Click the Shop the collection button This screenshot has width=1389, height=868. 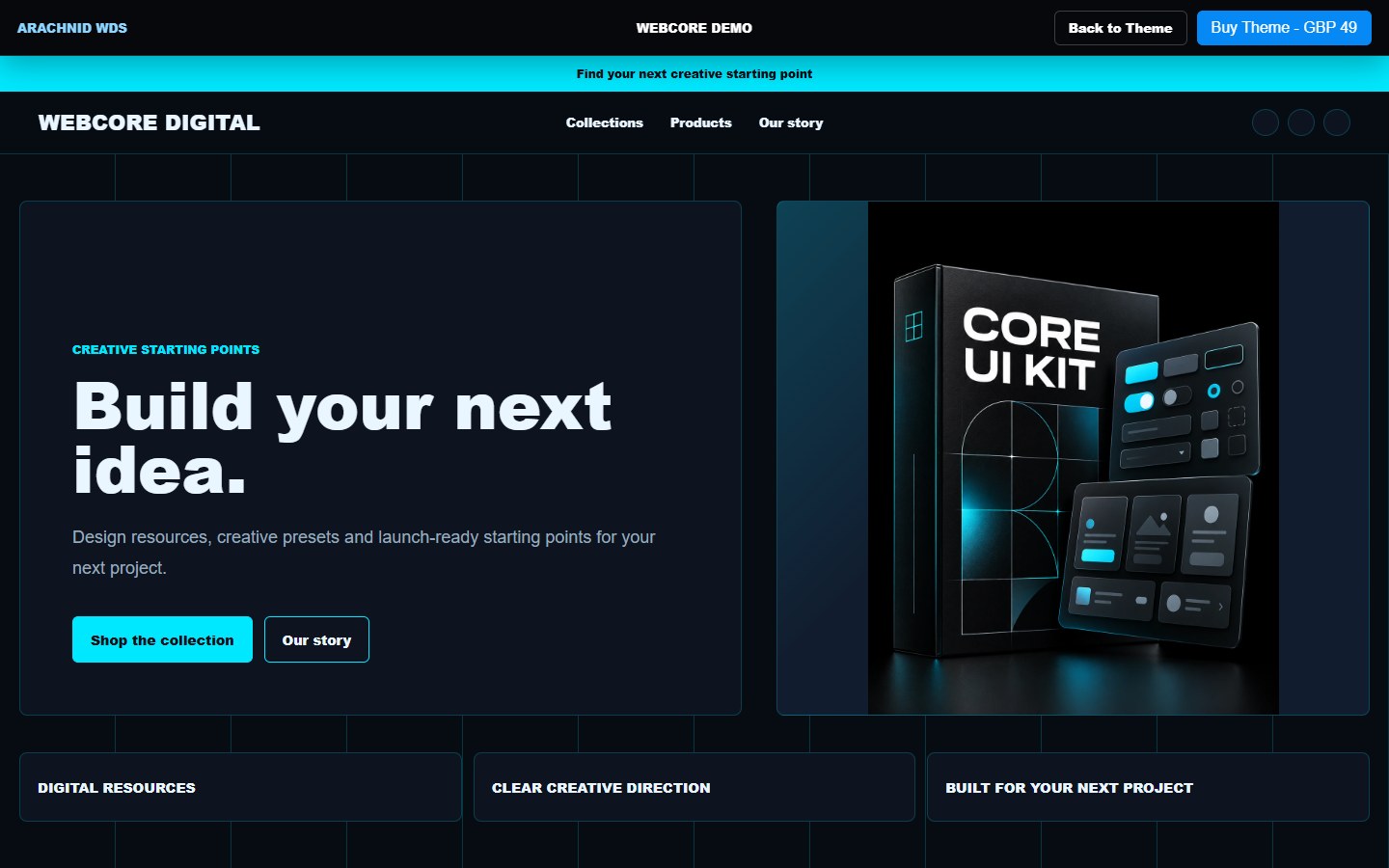[162, 639]
